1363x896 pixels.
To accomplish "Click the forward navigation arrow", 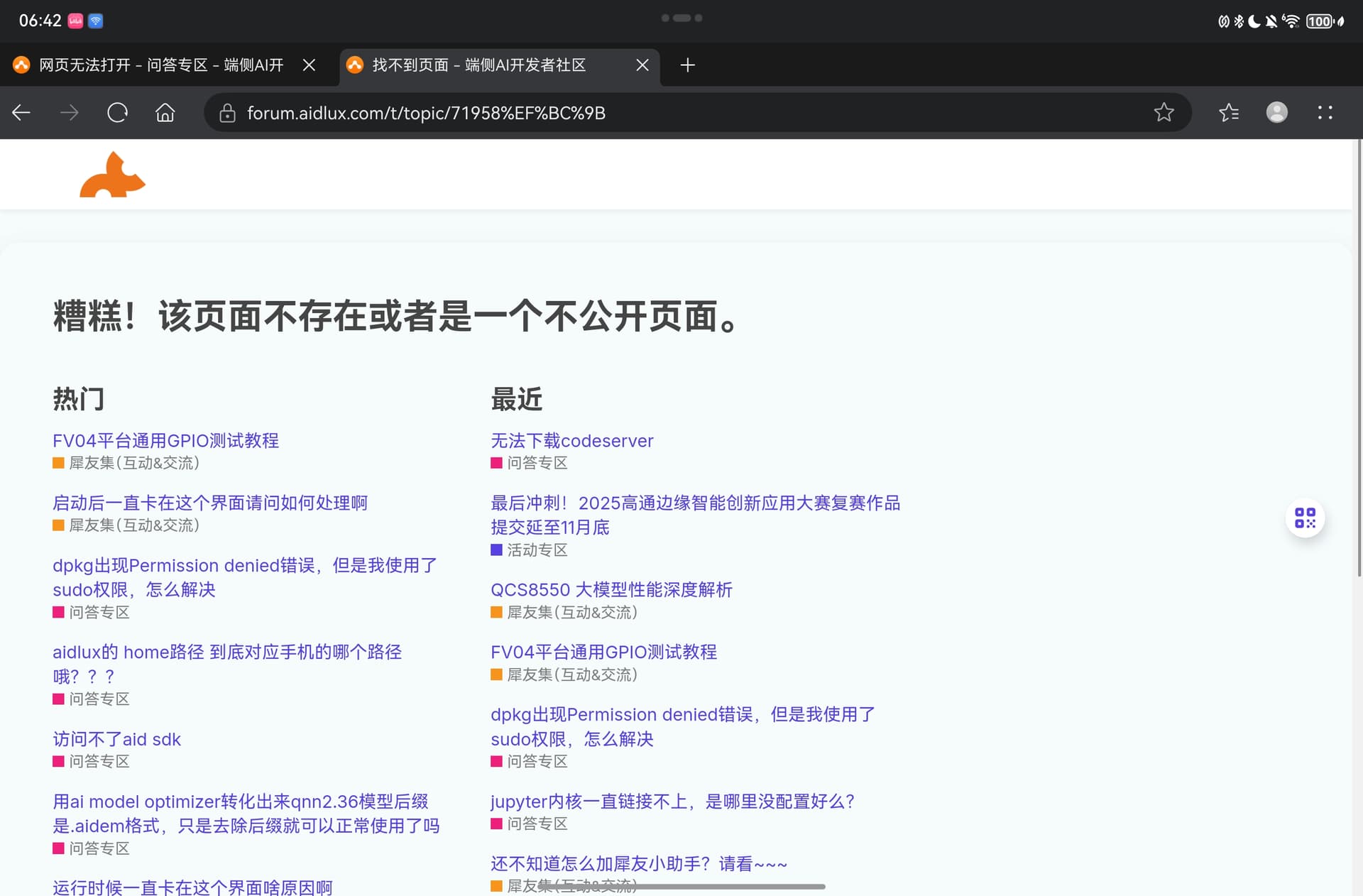I will click(69, 113).
